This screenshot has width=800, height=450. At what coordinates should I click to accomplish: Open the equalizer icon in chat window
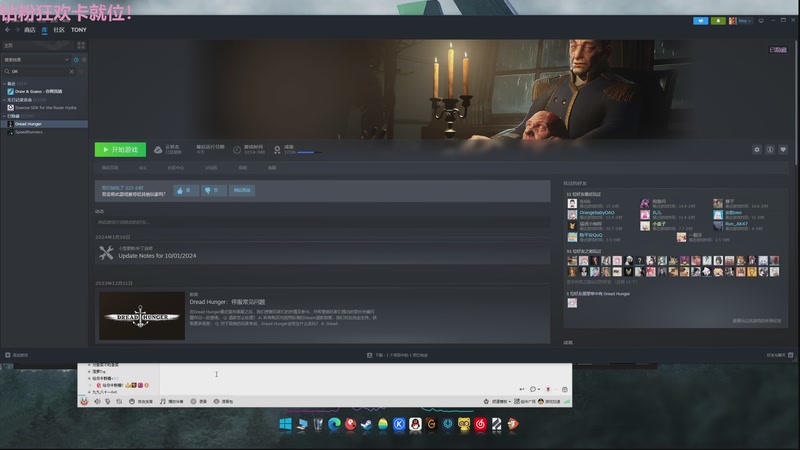(x=119, y=402)
